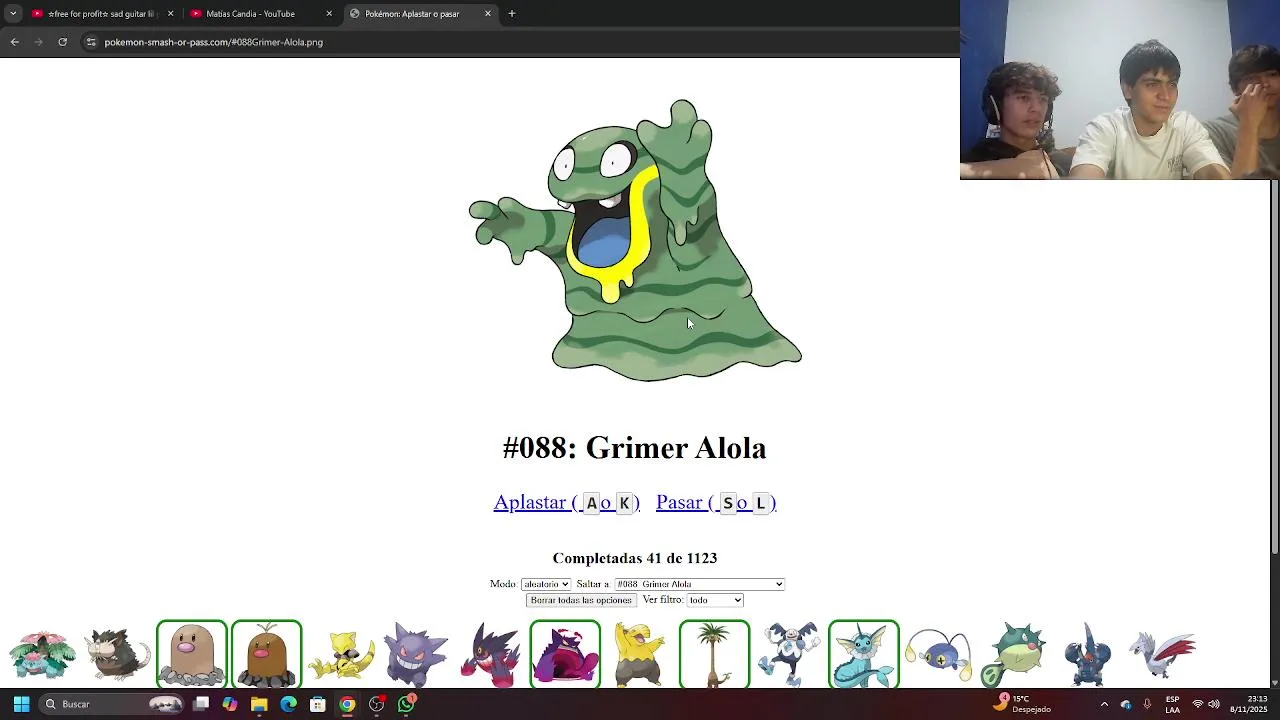
Task: Open the Ver filtro dropdown
Action: coord(715,600)
